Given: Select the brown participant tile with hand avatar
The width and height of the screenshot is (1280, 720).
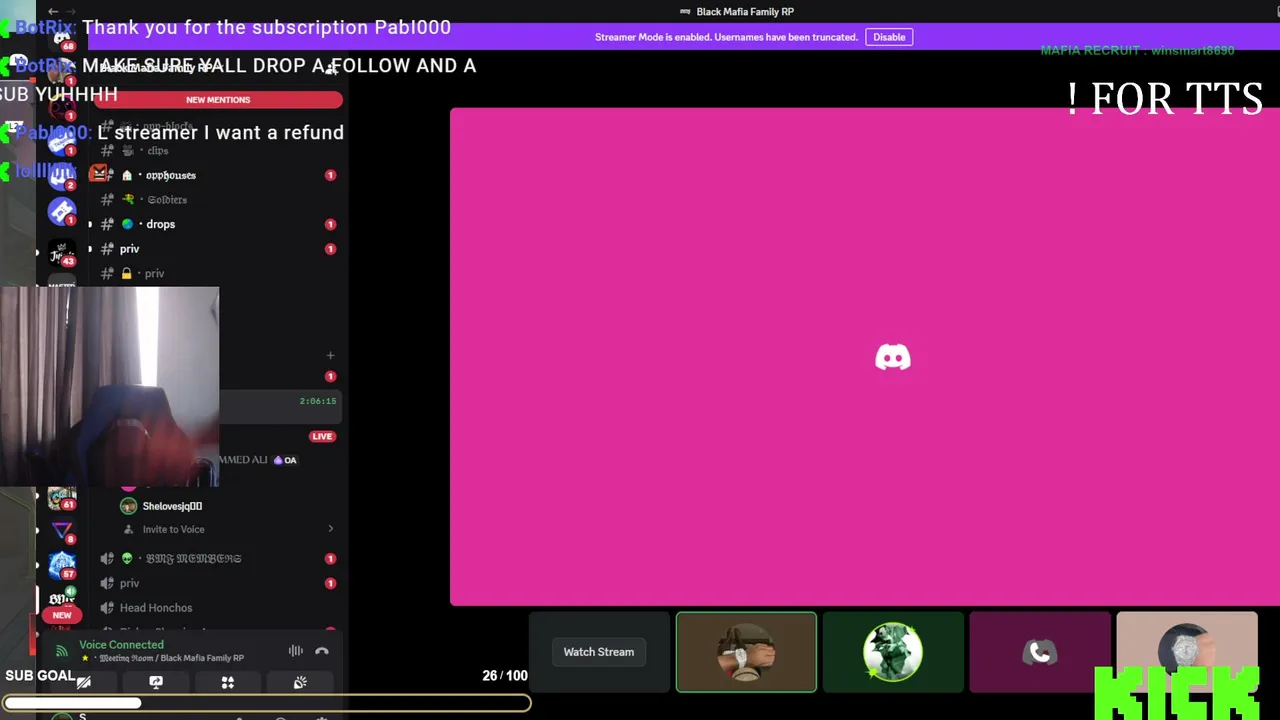Looking at the screenshot, I should tap(746, 652).
